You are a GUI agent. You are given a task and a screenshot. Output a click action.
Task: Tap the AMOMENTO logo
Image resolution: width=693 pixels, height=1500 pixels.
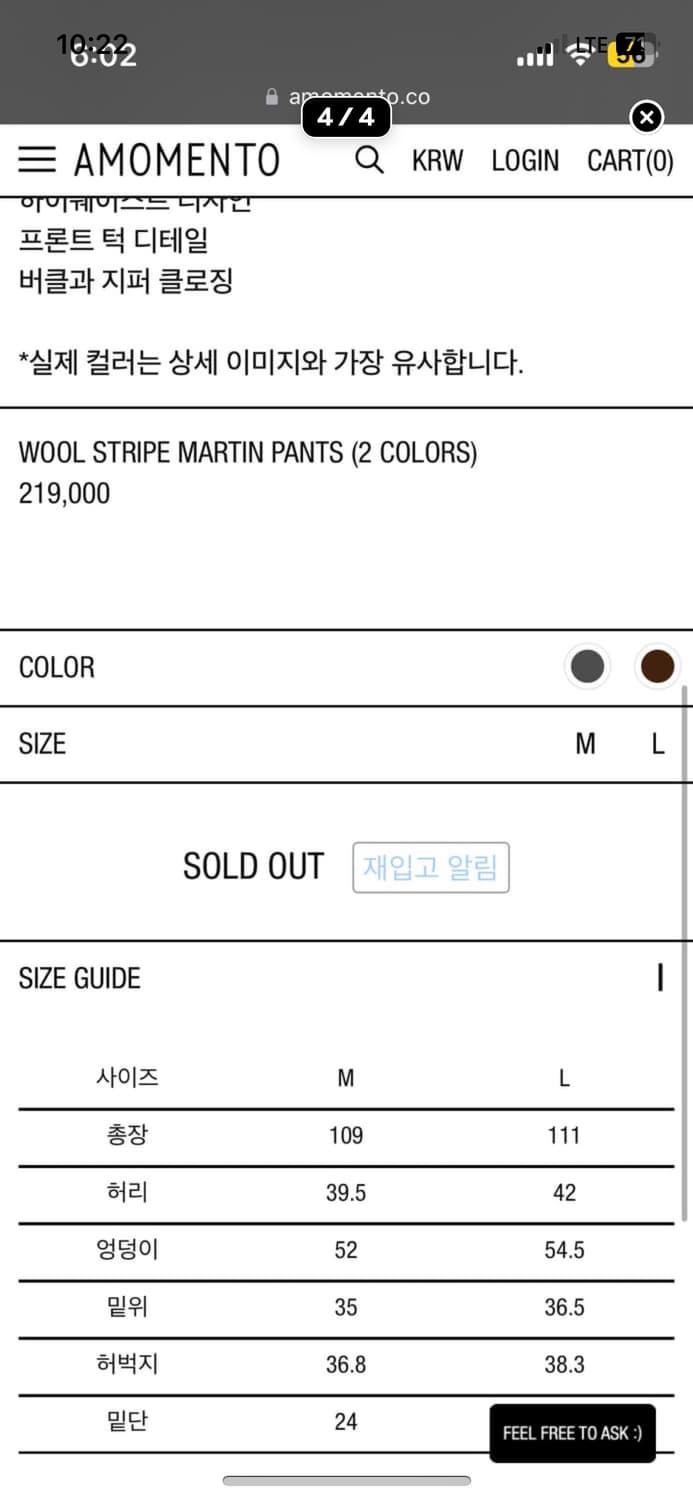pos(177,160)
